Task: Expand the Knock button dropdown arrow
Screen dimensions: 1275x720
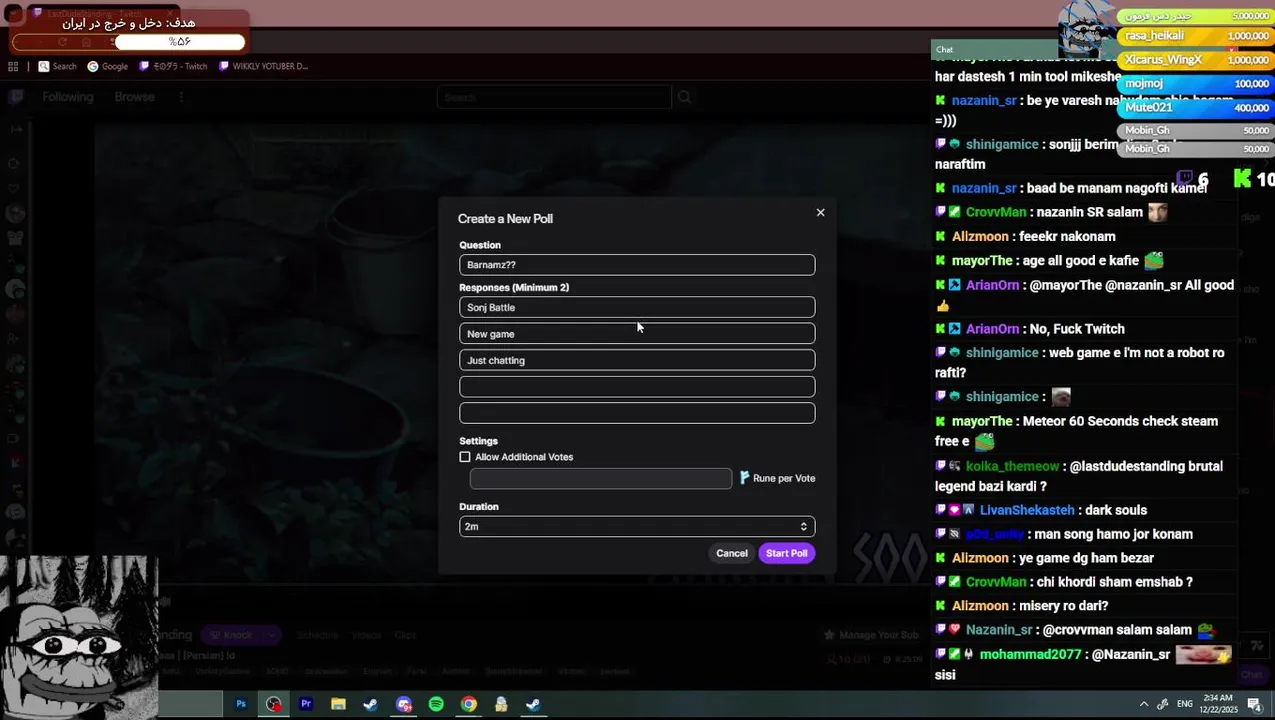Action: (x=271, y=635)
